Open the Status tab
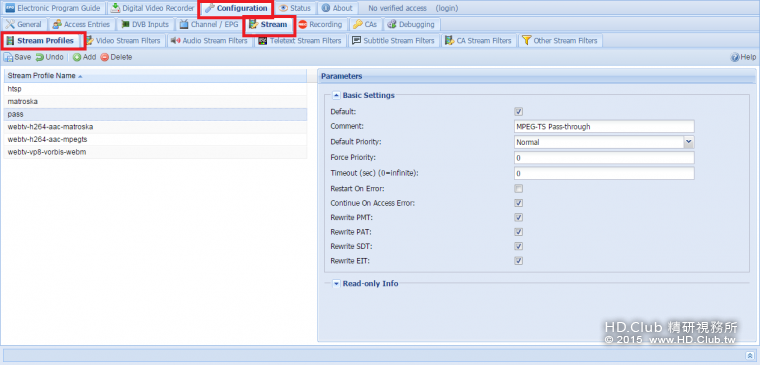 coord(295,8)
